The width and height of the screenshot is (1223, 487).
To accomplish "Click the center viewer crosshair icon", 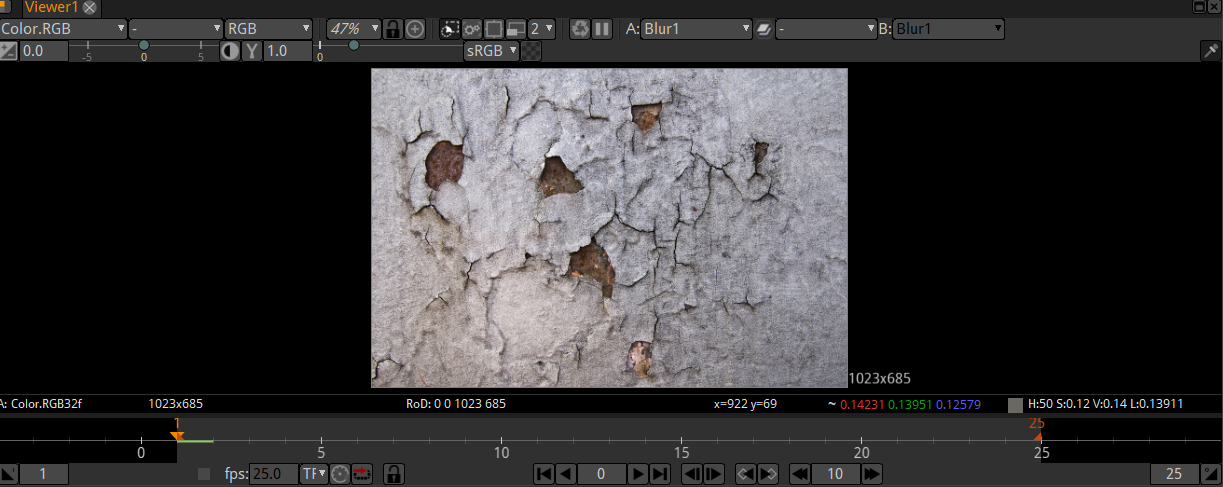I will 415,29.
